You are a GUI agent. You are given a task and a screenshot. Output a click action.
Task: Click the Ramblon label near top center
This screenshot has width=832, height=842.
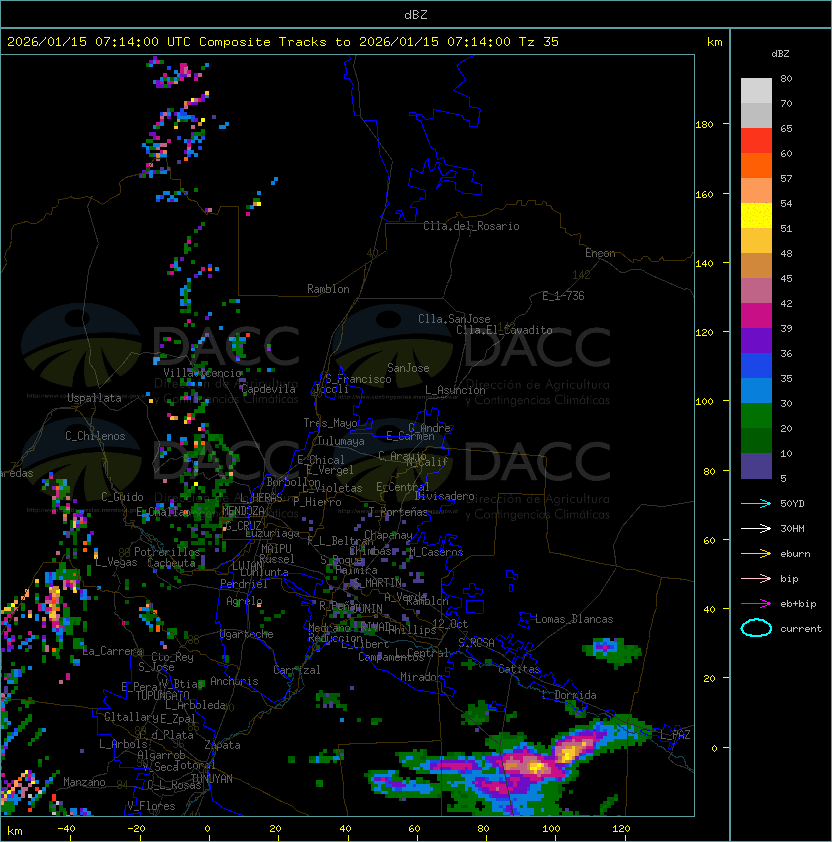coord(328,289)
